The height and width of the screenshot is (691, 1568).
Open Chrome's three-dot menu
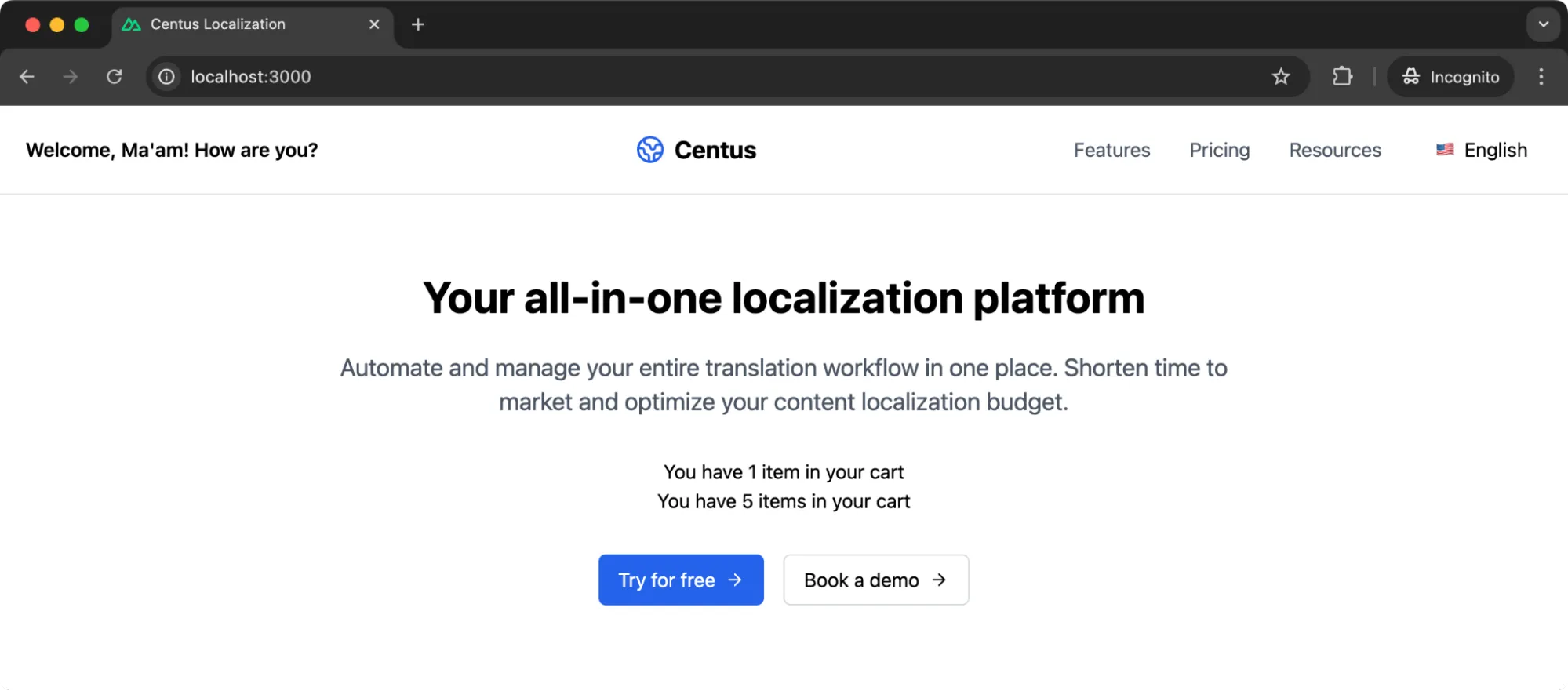coord(1541,77)
